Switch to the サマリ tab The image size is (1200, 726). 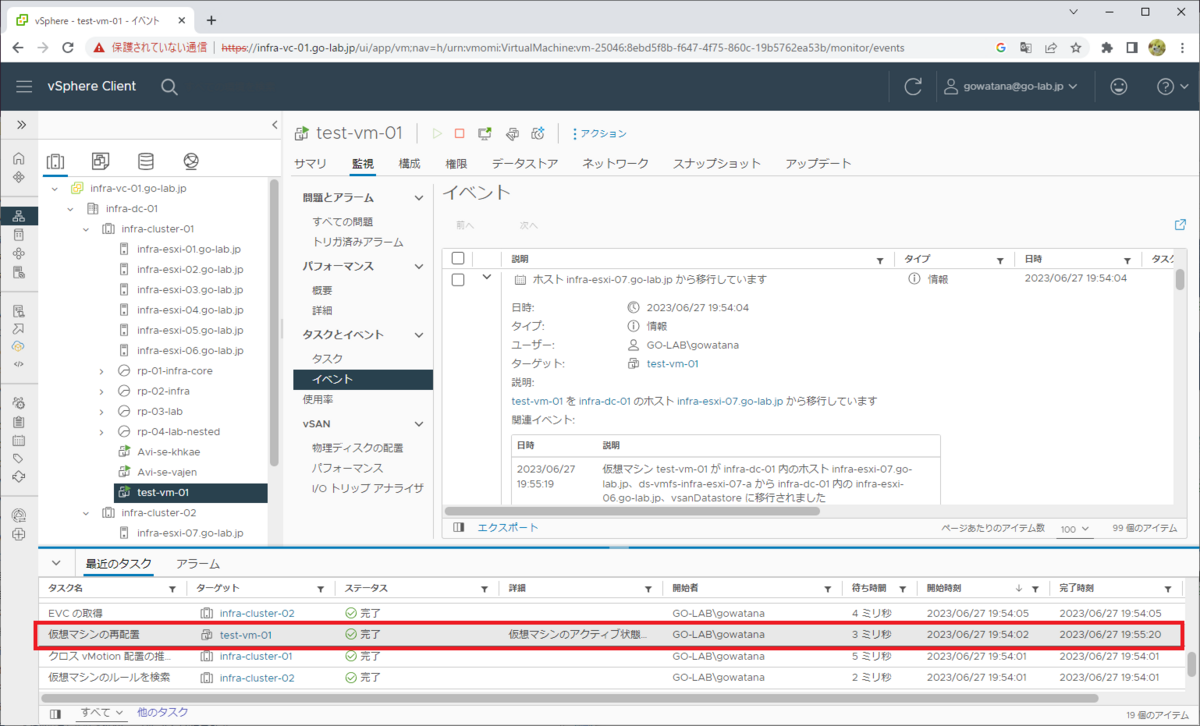click(x=310, y=163)
